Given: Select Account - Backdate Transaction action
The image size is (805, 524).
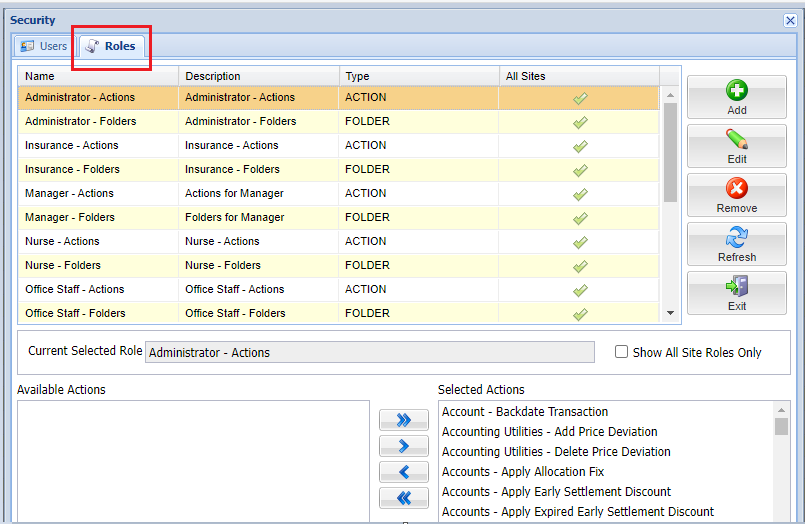Looking at the screenshot, I should pos(525,412).
